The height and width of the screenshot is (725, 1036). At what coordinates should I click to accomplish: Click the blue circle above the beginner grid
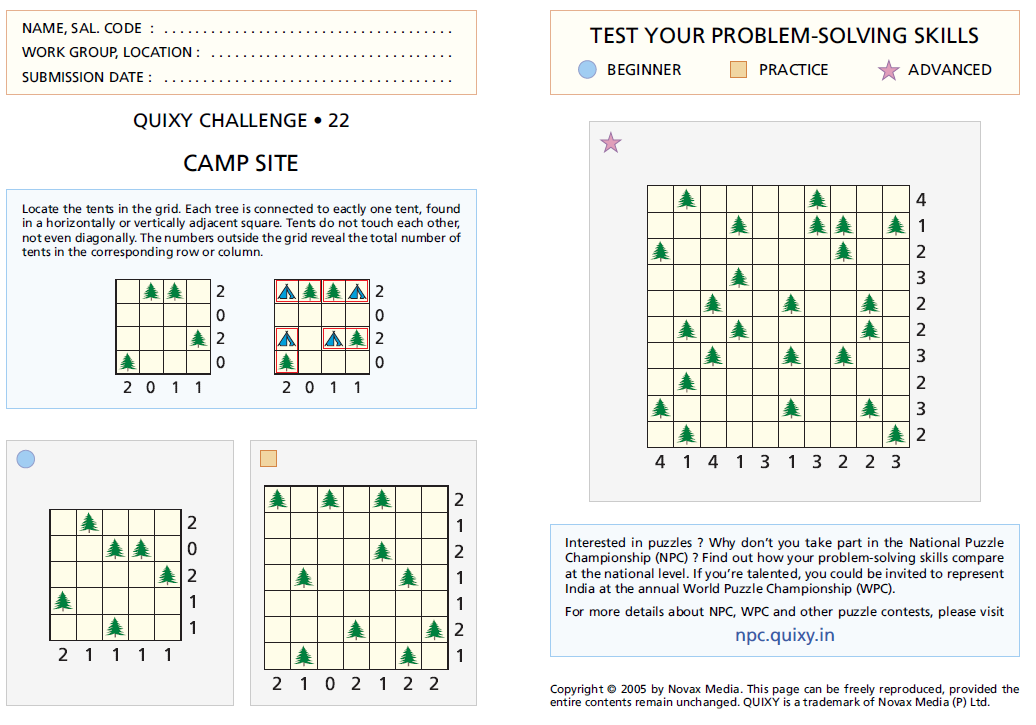click(26, 459)
